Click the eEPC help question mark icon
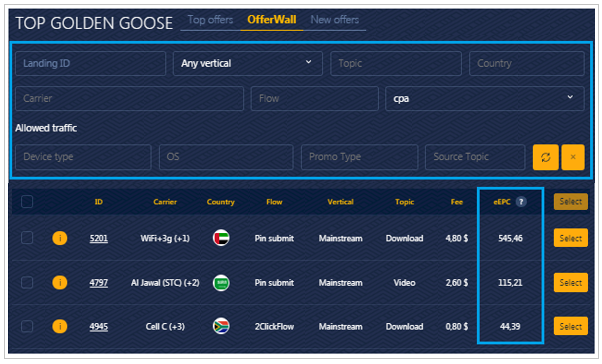 [x=521, y=202]
